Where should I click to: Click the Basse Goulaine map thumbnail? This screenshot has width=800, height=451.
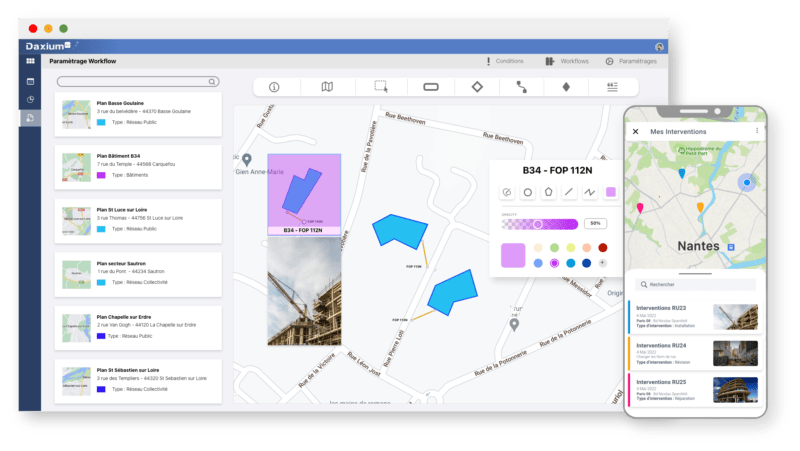point(76,114)
